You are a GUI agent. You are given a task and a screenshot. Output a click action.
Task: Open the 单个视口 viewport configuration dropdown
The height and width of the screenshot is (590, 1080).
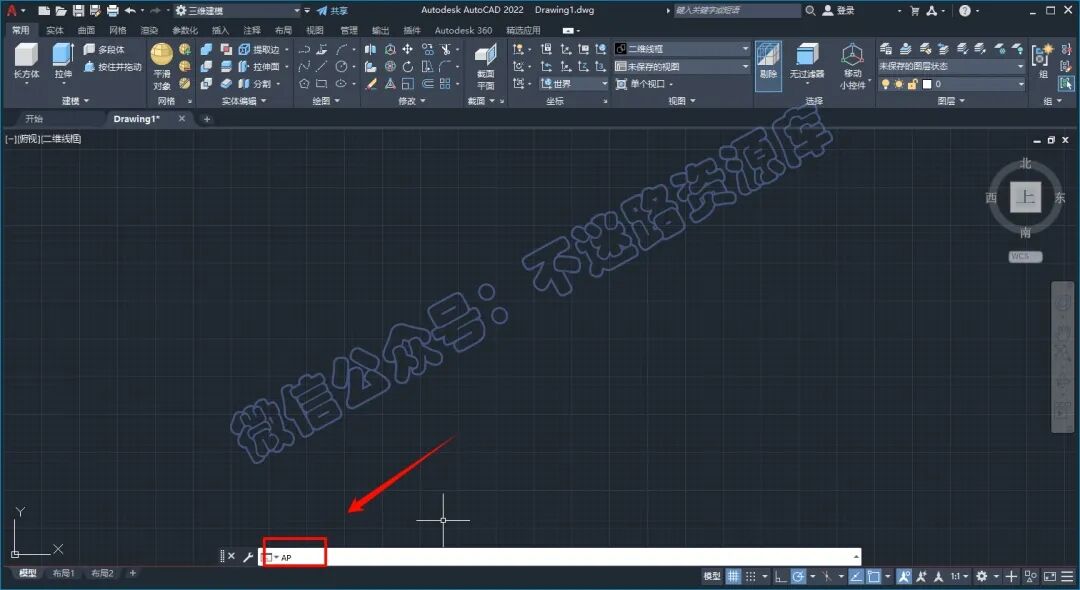644,83
